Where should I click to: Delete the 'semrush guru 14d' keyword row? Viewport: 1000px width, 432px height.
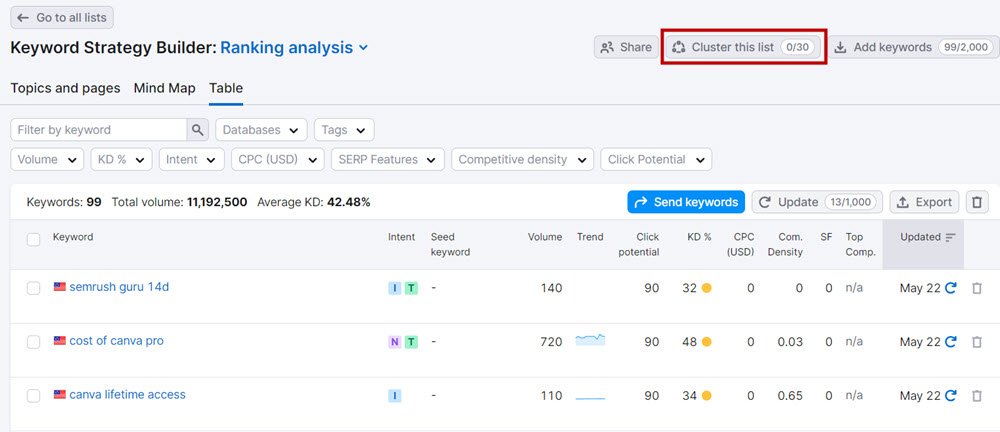point(977,288)
